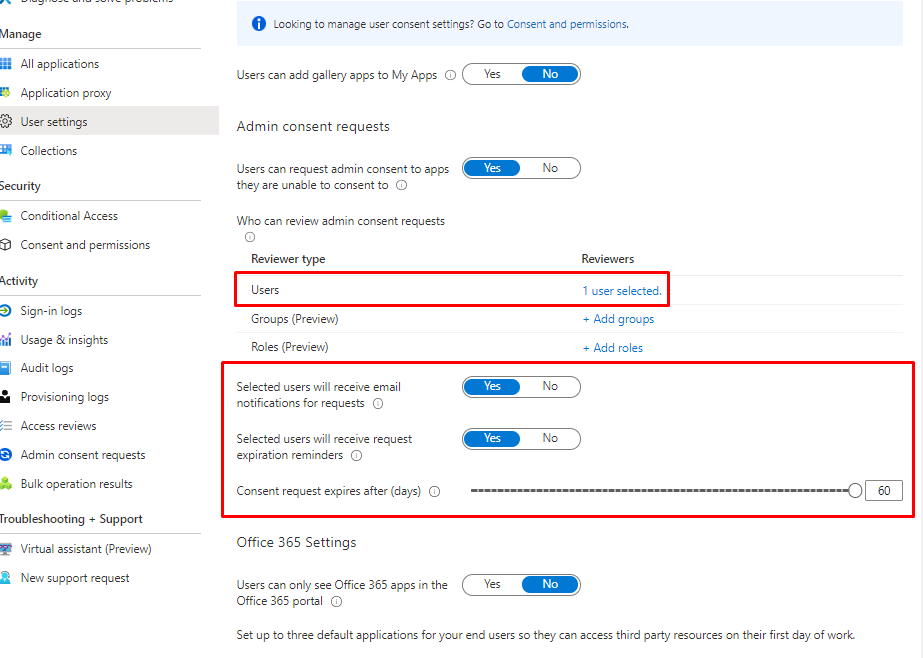Click the Usage & insights chart icon
The image size is (923, 658).
(x=6, y=340)
